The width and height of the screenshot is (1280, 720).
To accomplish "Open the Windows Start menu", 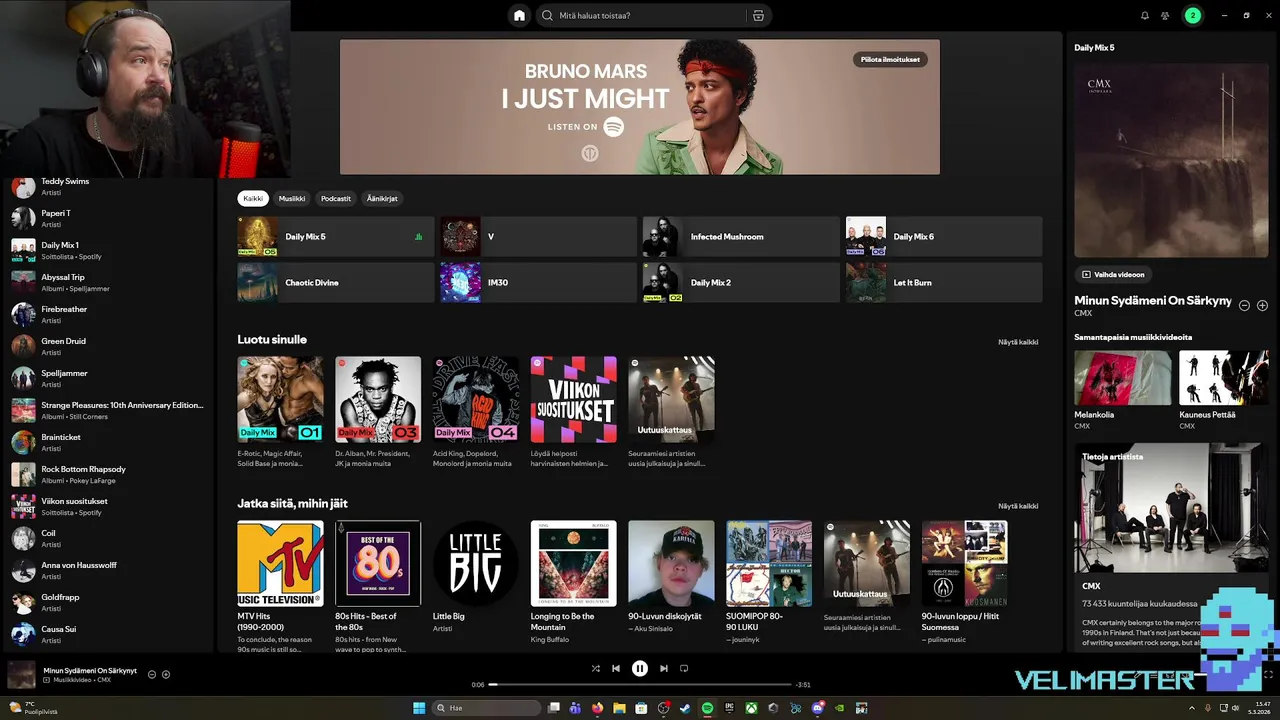I will (x=419, y=708).
